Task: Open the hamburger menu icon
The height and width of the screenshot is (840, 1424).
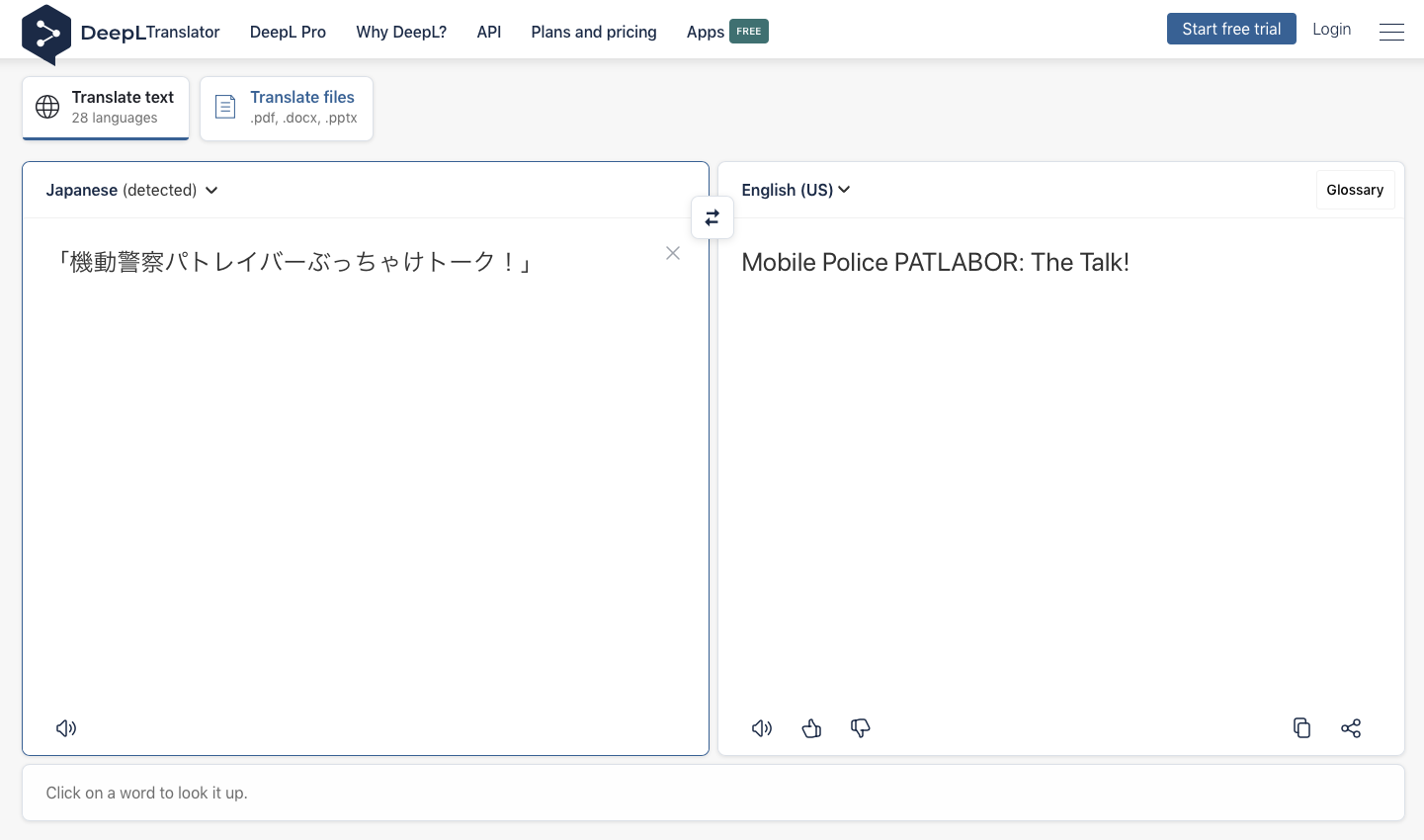Action: tap(1391, 32)
